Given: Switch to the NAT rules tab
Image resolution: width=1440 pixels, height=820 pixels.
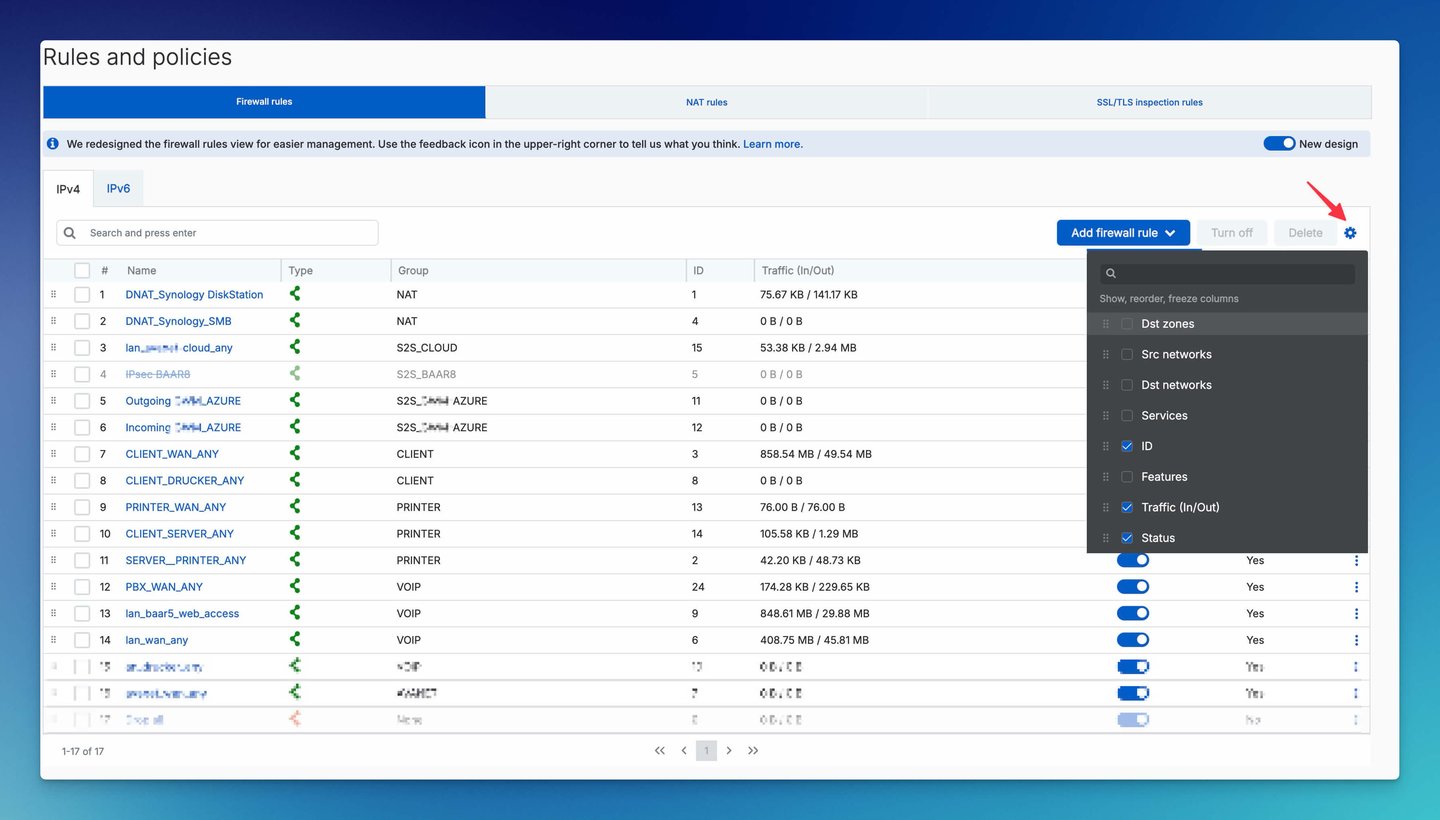Looking at the screenshot, I should pos(706,102).
